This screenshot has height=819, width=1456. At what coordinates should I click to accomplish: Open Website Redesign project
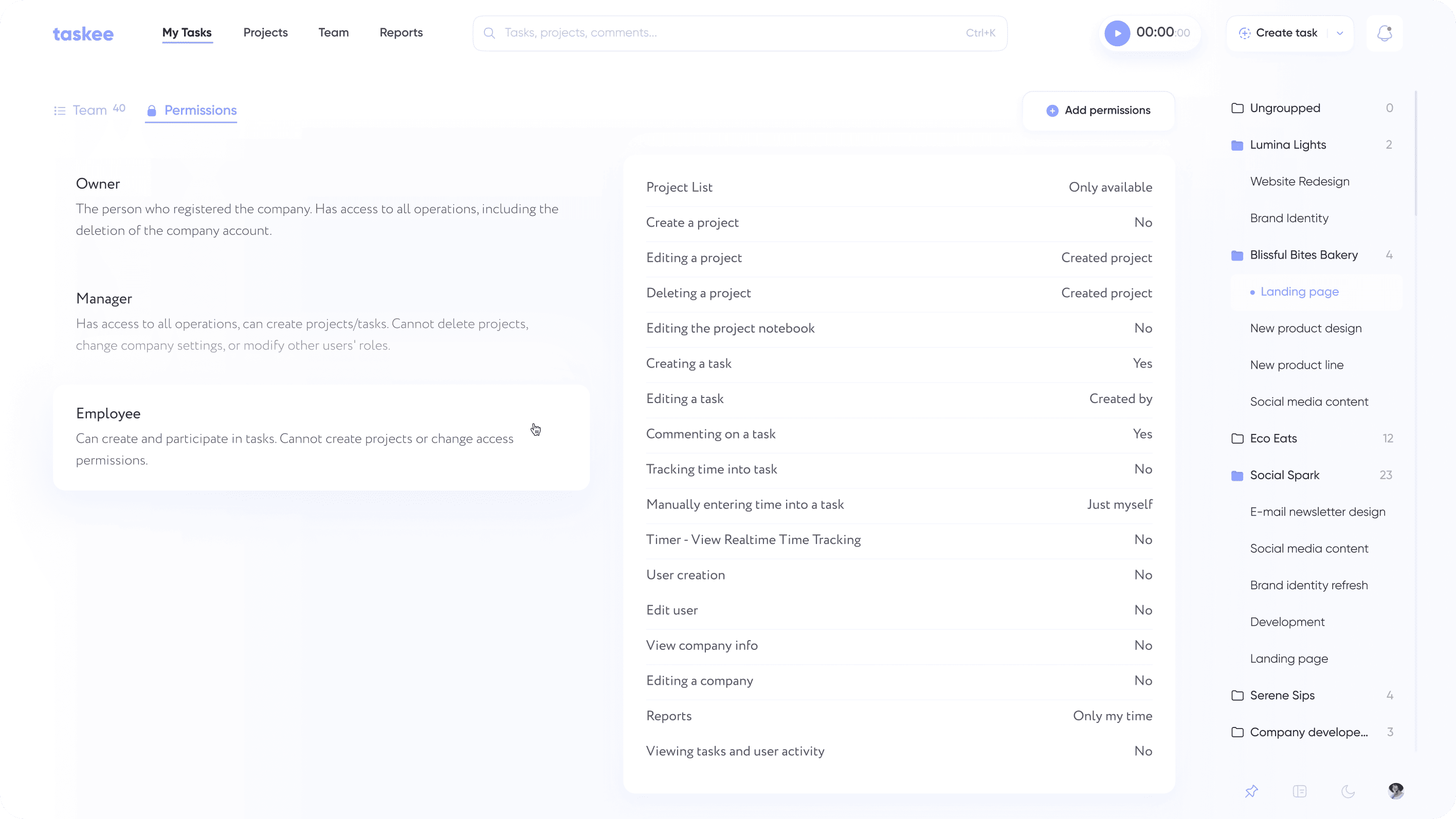point(1299,181)
